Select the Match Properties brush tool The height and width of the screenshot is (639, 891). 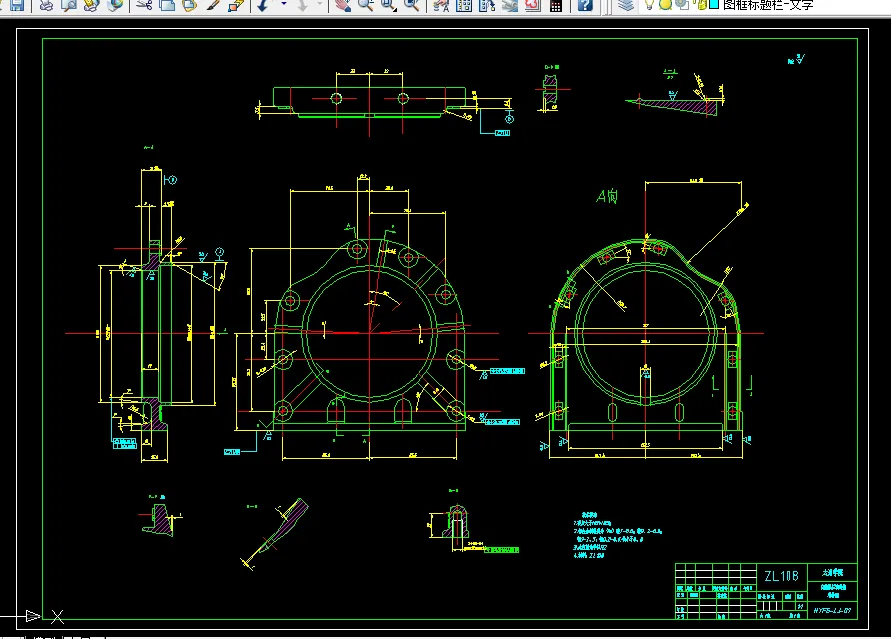pos(213,5)
